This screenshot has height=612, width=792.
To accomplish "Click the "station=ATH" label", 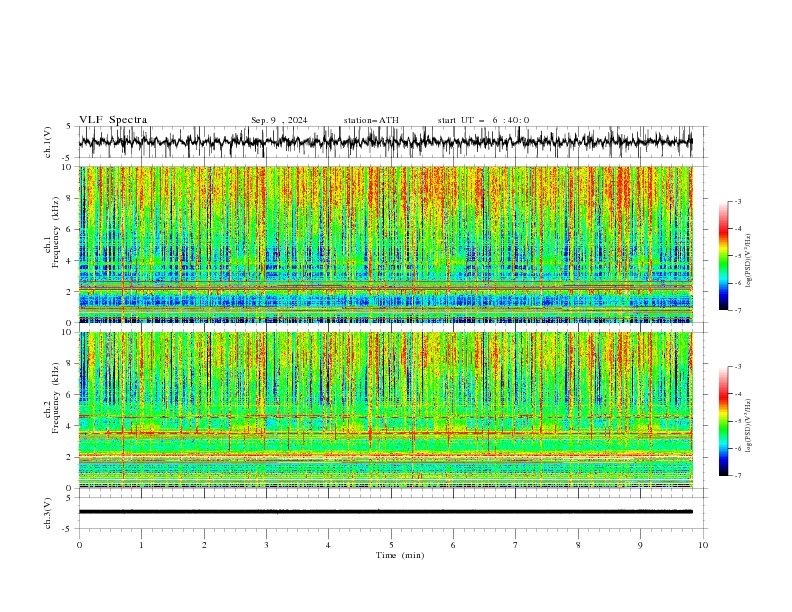I will 371,120.
